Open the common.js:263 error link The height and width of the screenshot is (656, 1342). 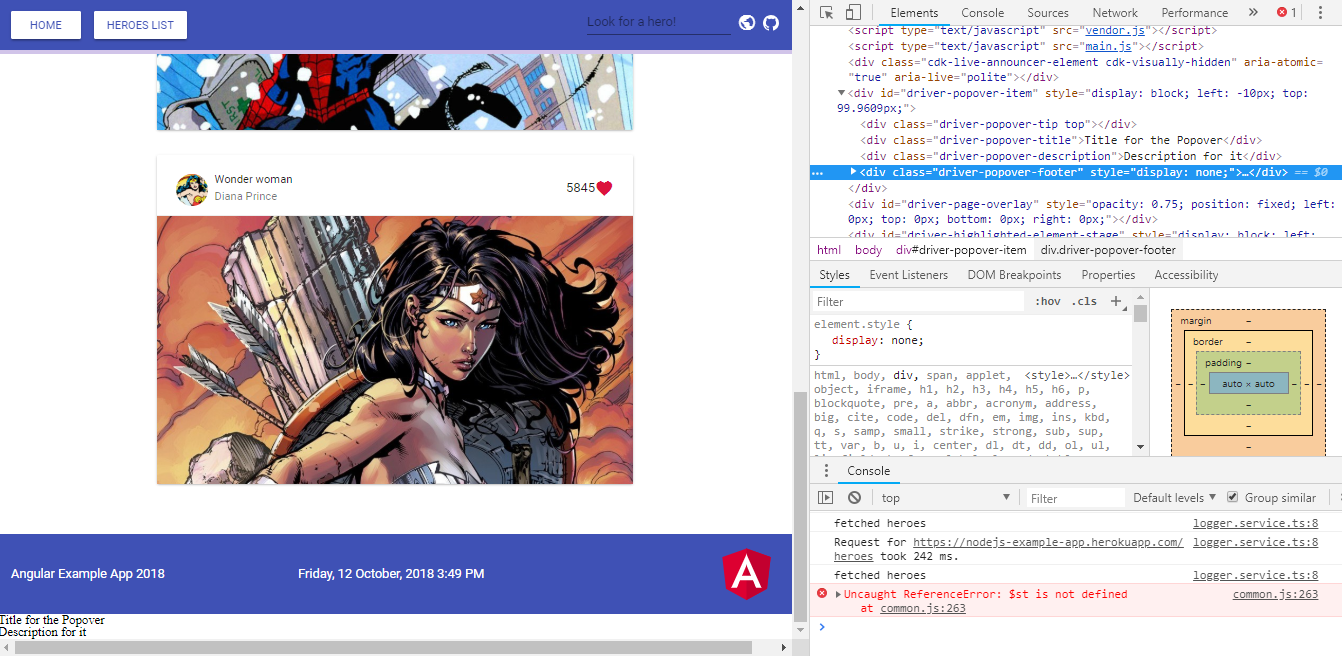pos(1275,593)
